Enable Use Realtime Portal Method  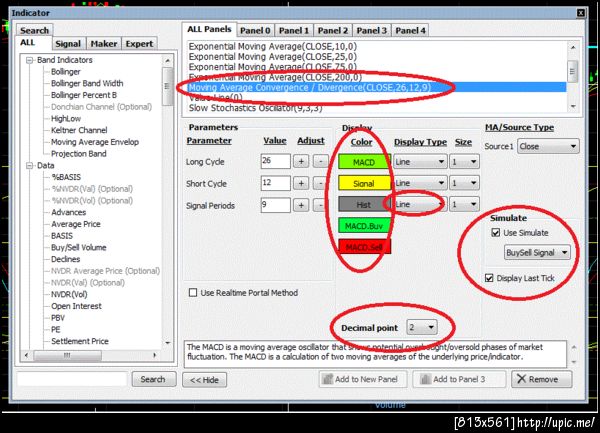pos(193,293)
